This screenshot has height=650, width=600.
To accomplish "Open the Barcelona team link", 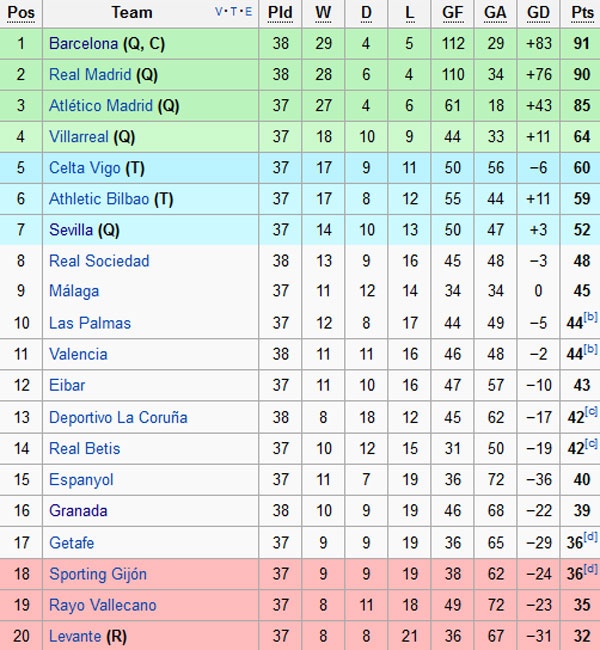I will point(84,44).
